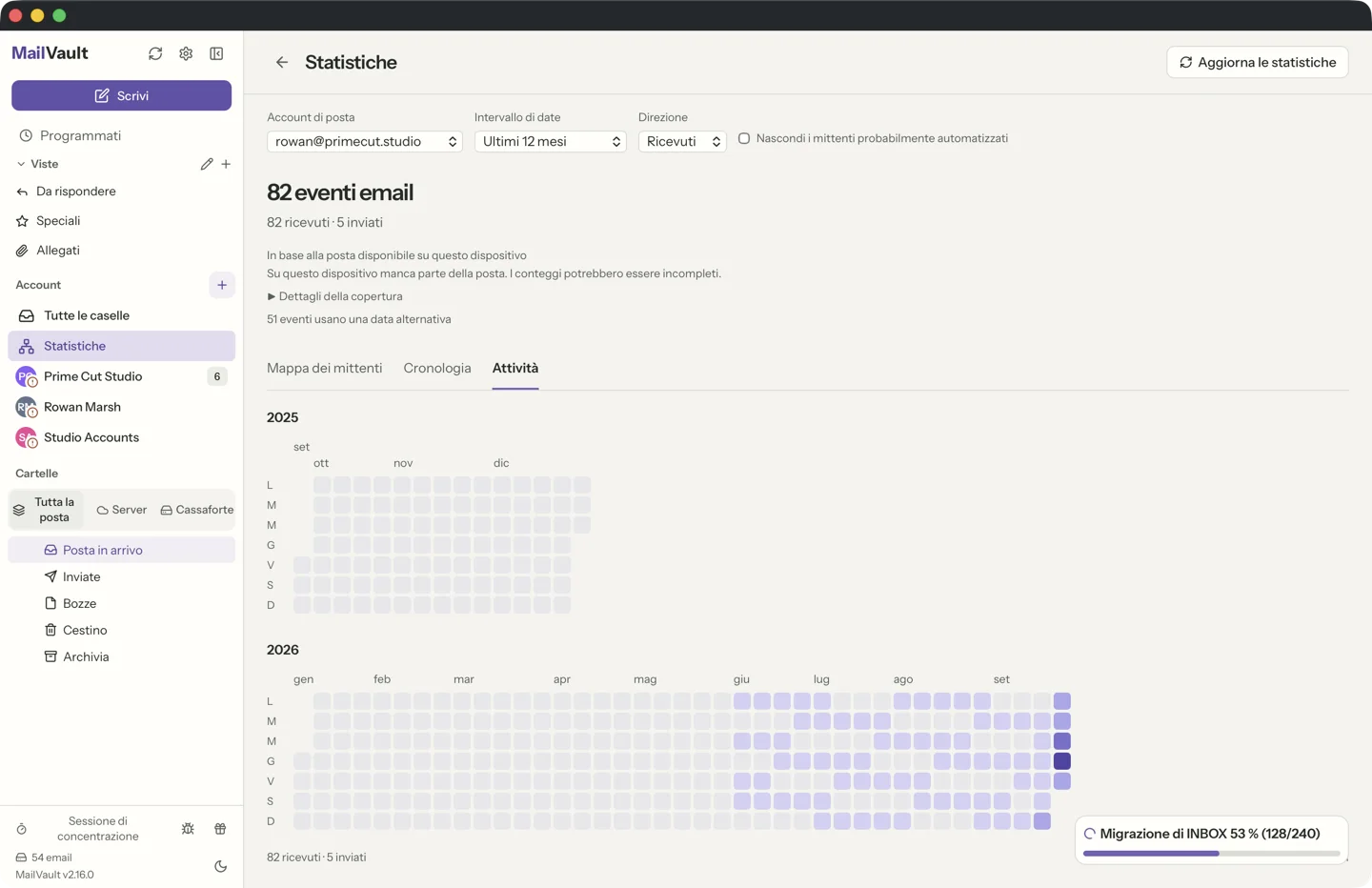Select Statistiche in the sidebar

[x=121, y=346]
